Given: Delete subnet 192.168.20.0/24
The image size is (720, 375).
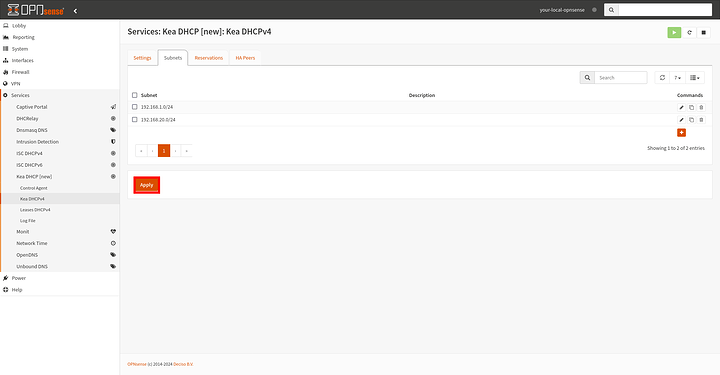Looking at the screenshot, I should (701, 120).
